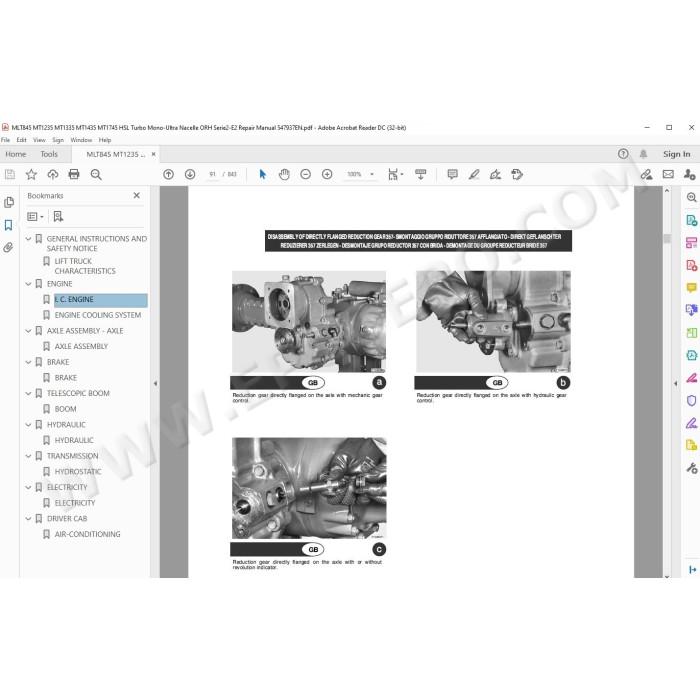Switch to Home tab
This screenshot has height=700, width=700.
coord(16,154)
